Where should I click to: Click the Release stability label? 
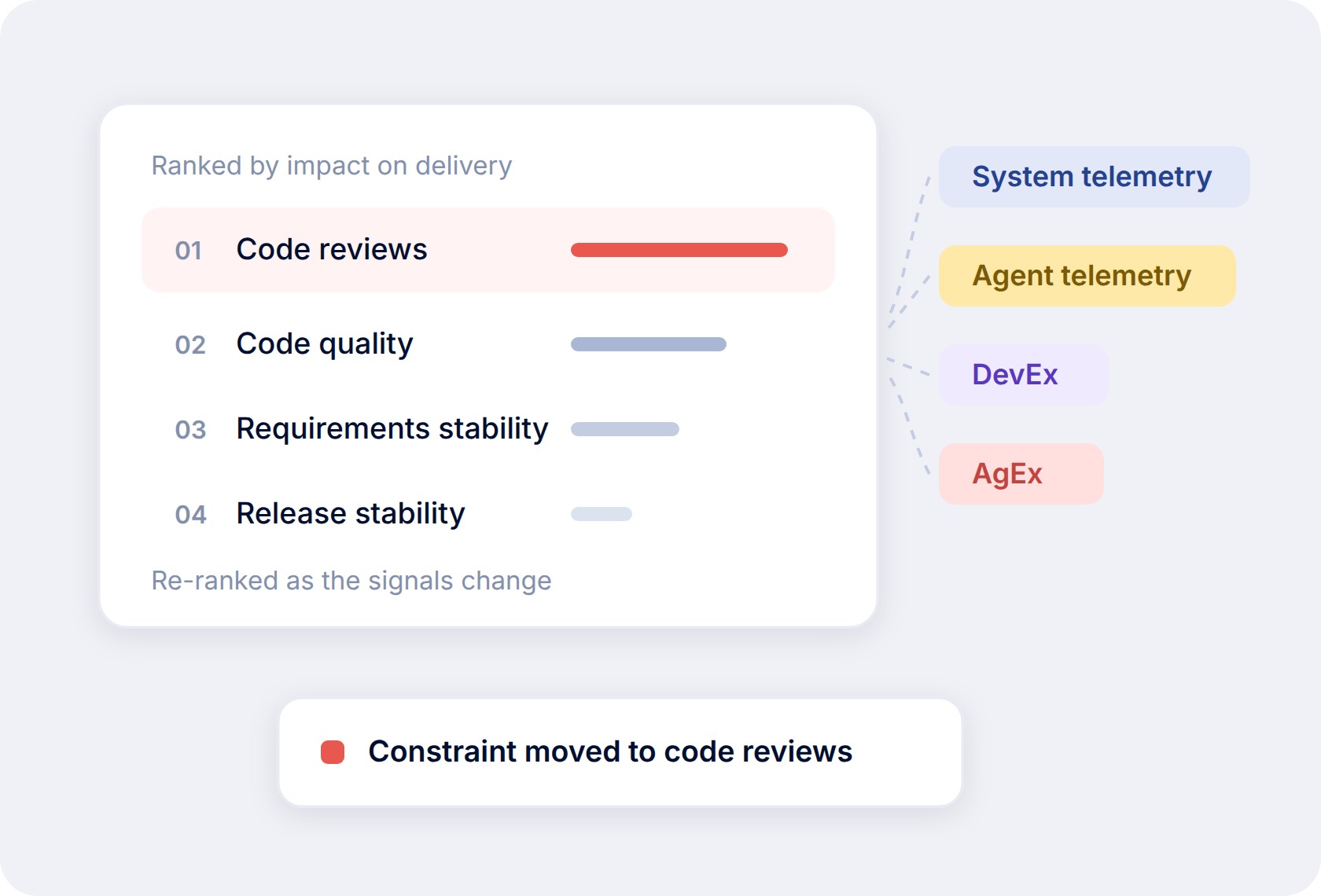click(x=351, y=514)
